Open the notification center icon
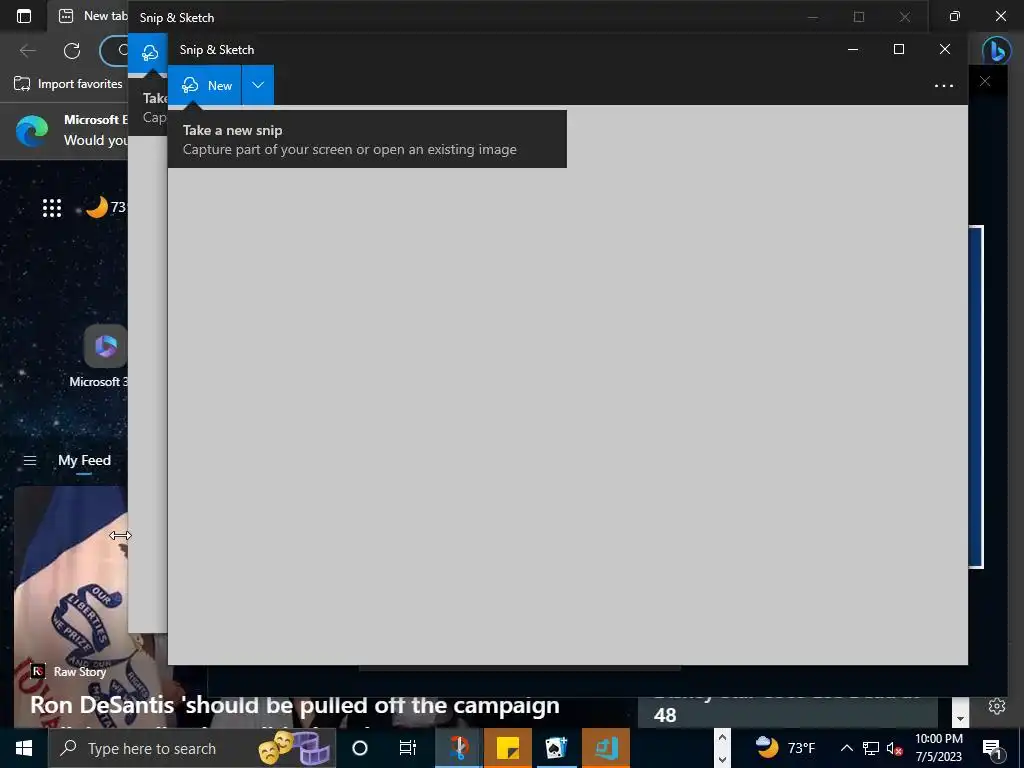The width and height of the screenshot is (1024, 768). [992, 748]
